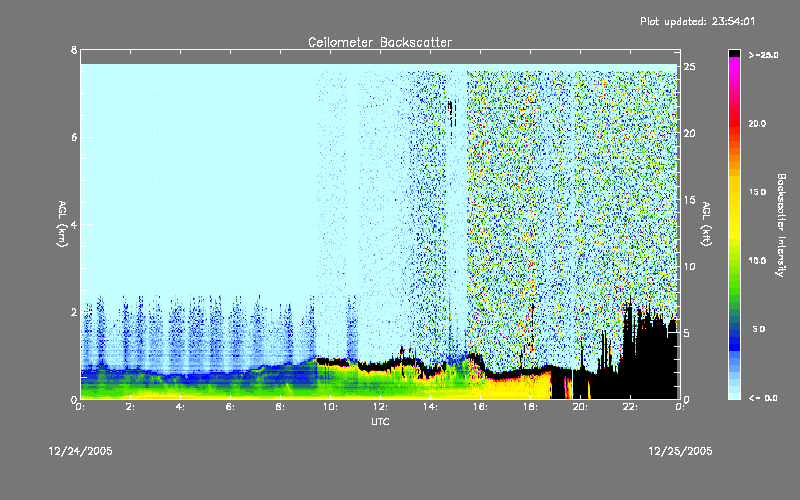Screen dimensions: 800x500
Task: Click the 5.0 colorbar label
Action: (759, 329)
